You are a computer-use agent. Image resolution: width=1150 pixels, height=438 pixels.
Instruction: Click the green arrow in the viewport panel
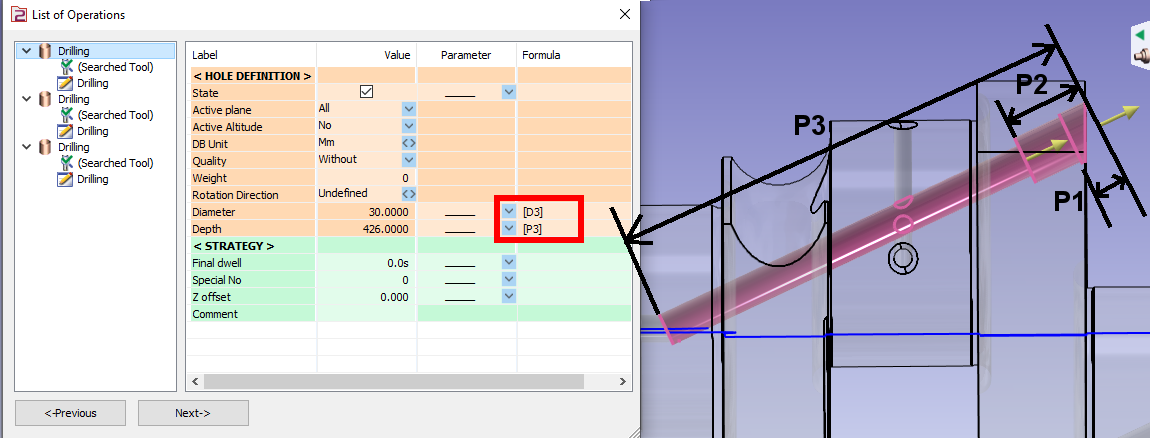(1138, 35)
